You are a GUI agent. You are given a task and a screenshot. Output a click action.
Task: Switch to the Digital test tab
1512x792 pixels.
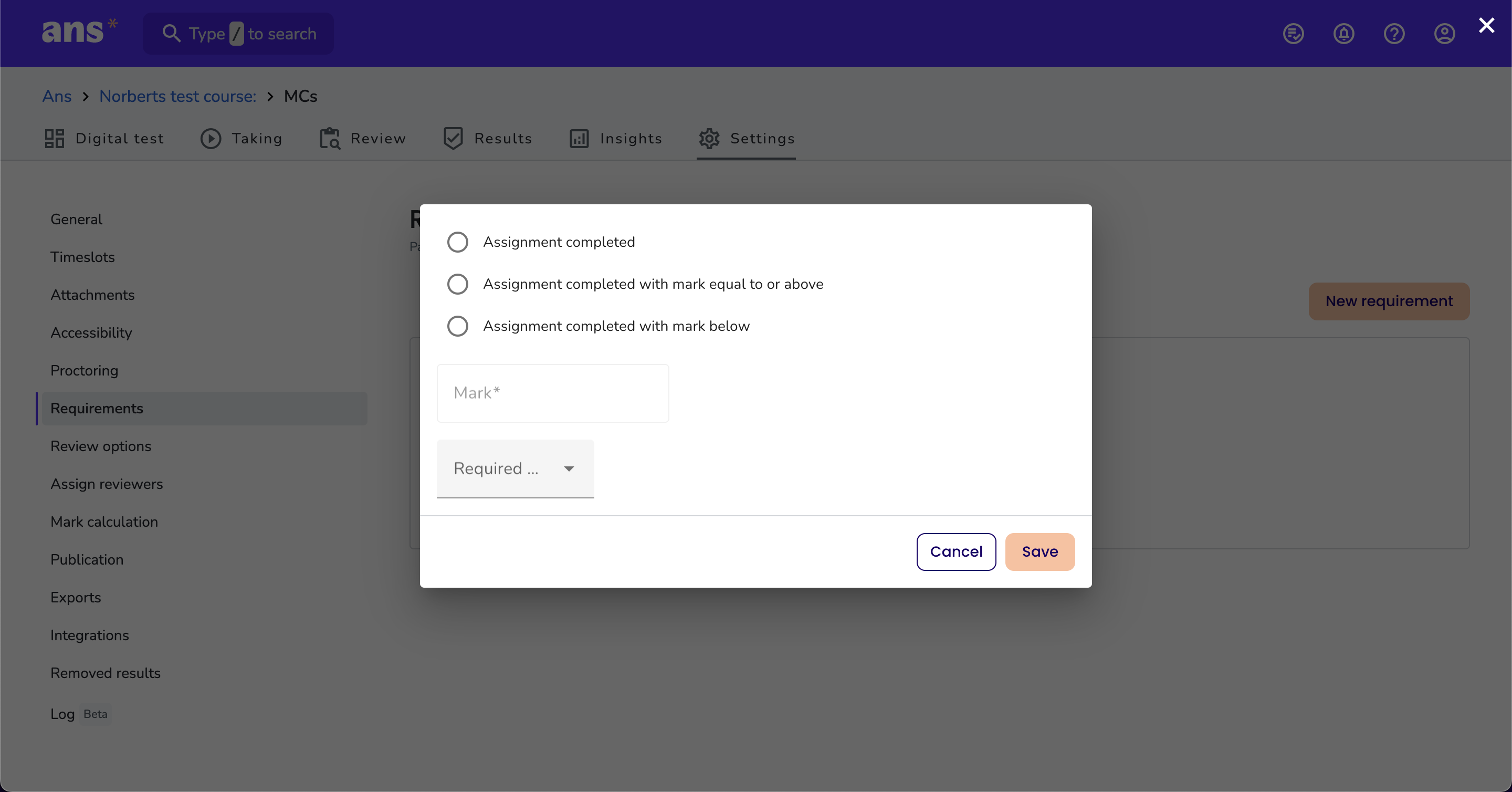tap(104, 139)
